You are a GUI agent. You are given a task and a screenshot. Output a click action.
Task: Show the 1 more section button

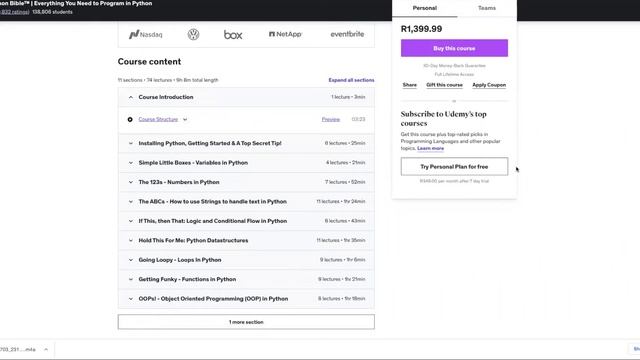246,322
